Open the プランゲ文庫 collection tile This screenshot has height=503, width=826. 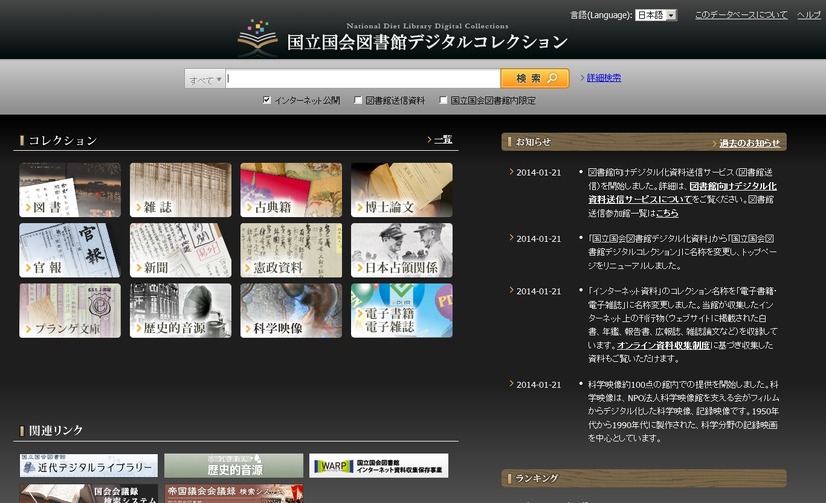pyautogui.click(x=70, y=311)
